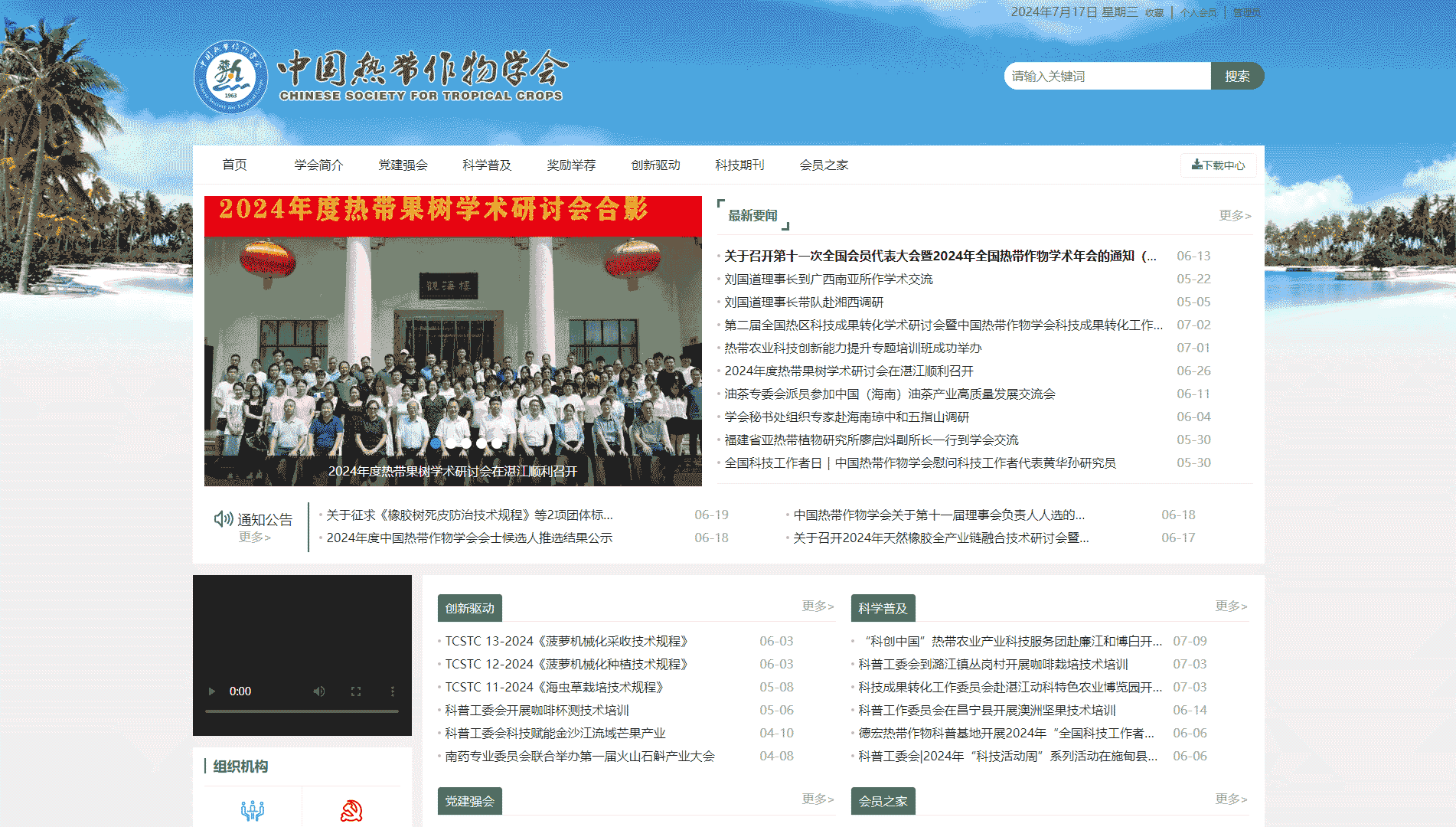Screen dimensions: 1456x827
Task: Select the 科学普及 section tab
Action: tap(883, 608)
